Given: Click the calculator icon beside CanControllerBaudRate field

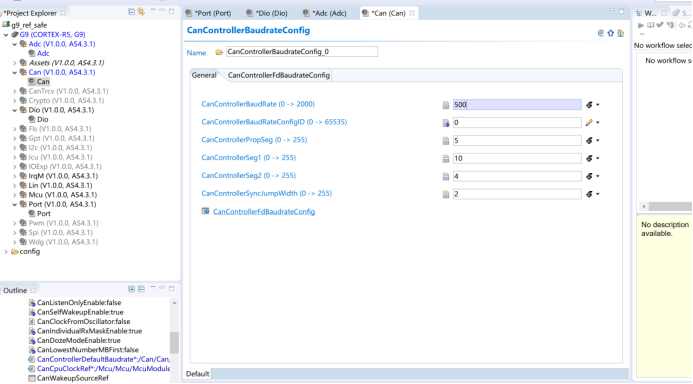Looking at the screenshot, I should pos(446,105).
